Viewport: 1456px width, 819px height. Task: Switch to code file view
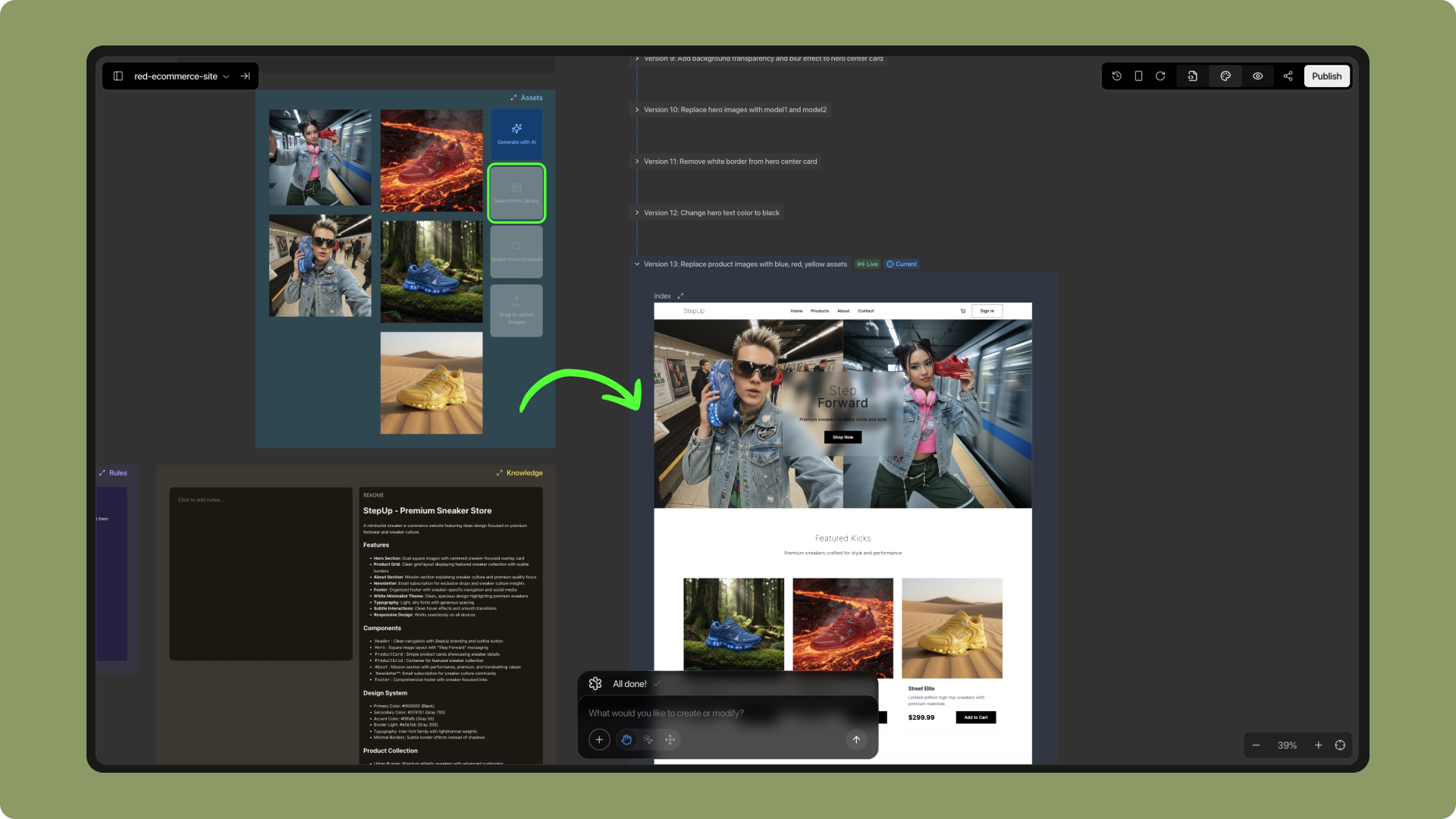pos(1192,76)
